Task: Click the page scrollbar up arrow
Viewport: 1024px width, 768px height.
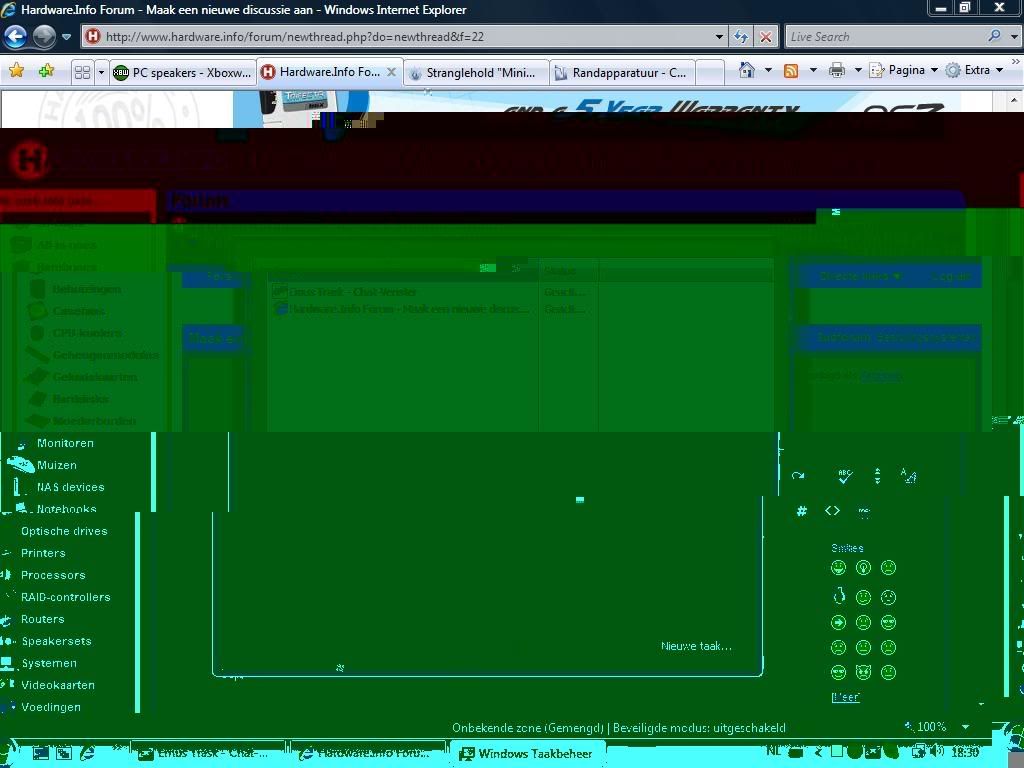Action: tap(1014, 101)
